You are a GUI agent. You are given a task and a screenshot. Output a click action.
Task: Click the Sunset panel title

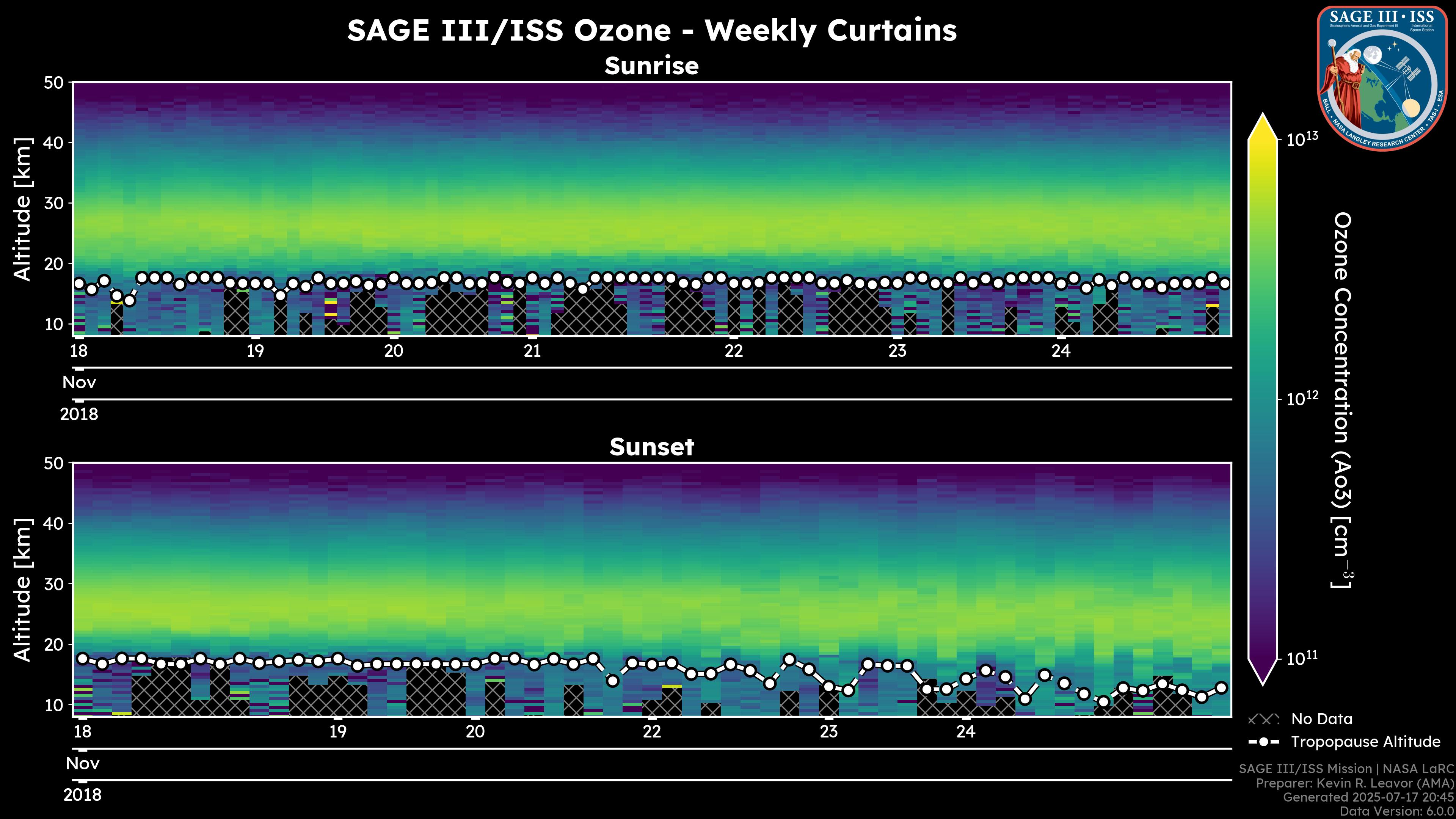652,447
